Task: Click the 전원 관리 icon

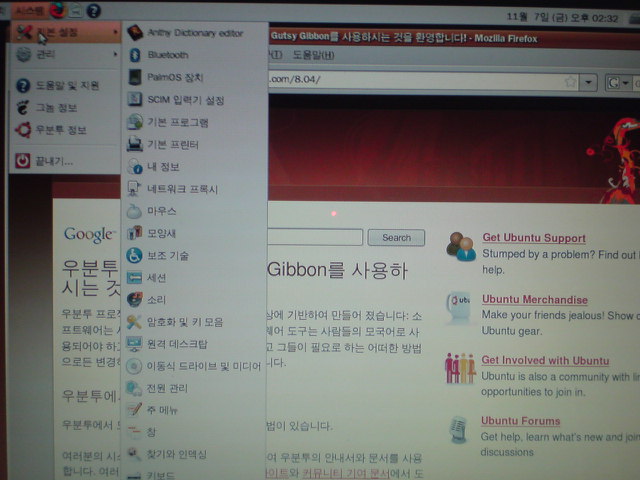Action: tap(134, 388)
